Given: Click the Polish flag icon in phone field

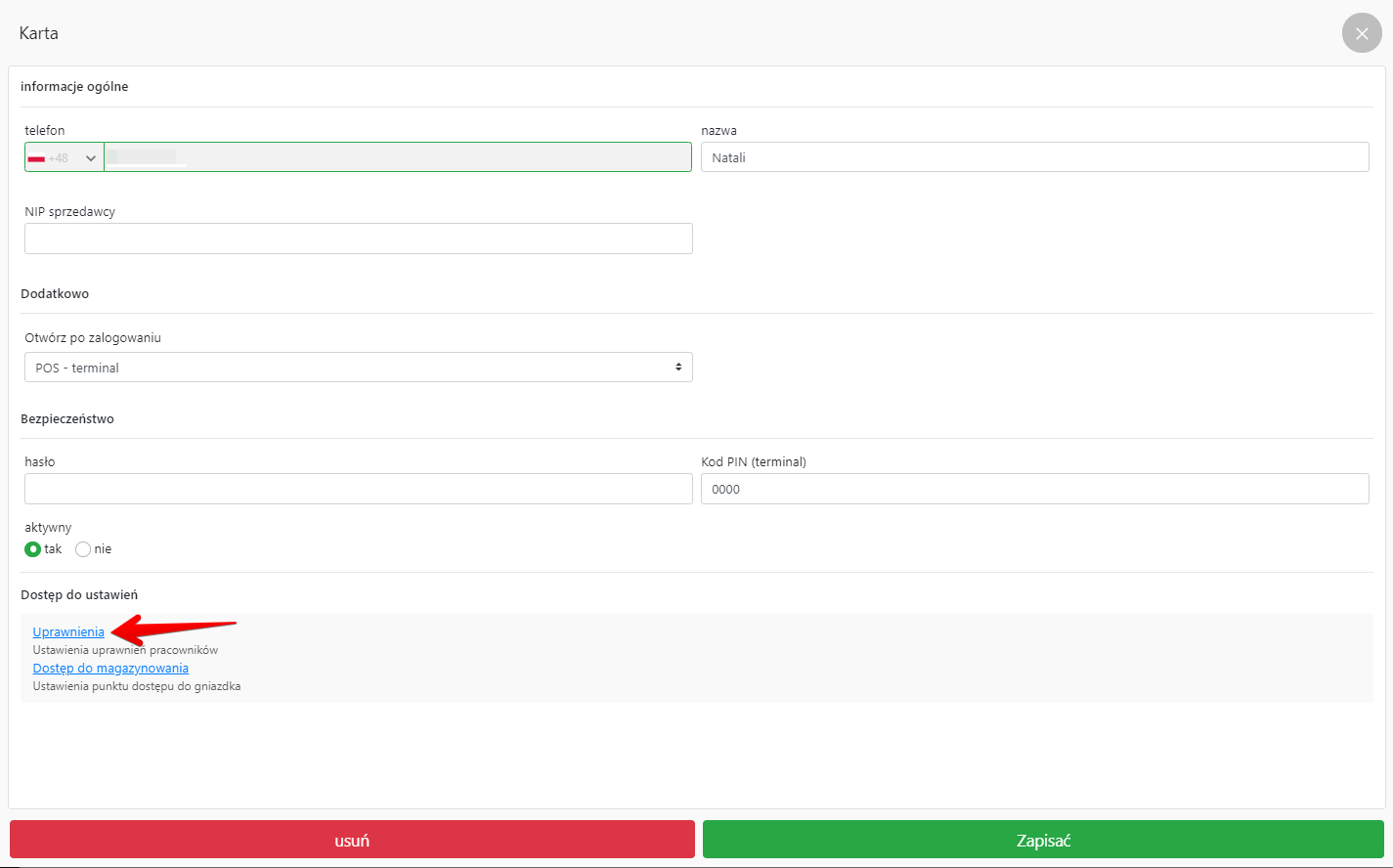Looking at the screenshot, I should pyautogui.click(x=36, y=158).
